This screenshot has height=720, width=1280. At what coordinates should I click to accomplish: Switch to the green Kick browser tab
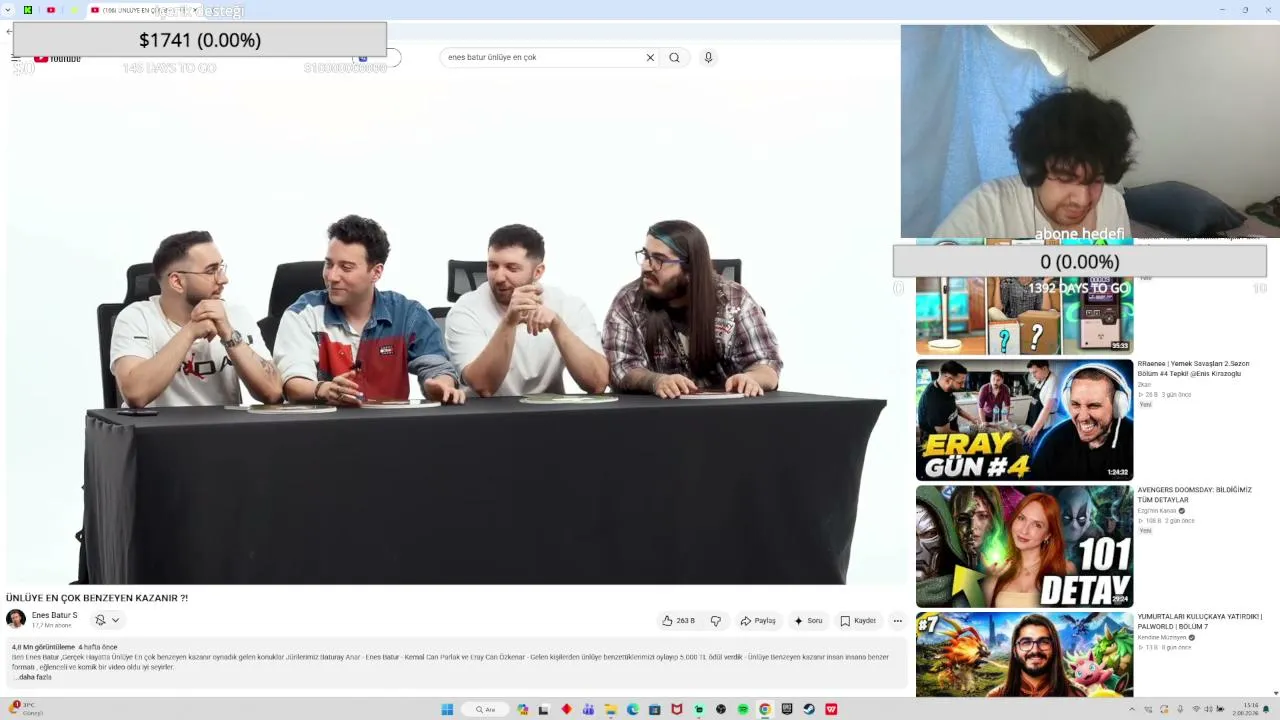point(28,10)
